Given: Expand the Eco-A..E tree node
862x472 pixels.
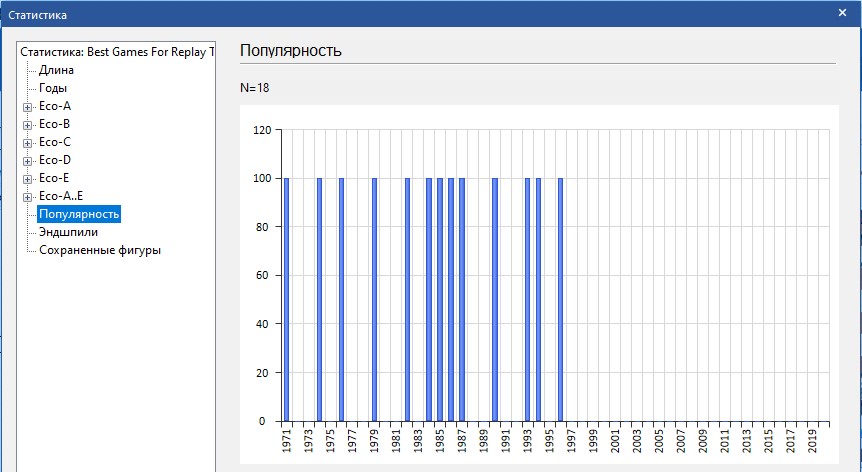Looking at the screenshot, I should click(27, 197).
